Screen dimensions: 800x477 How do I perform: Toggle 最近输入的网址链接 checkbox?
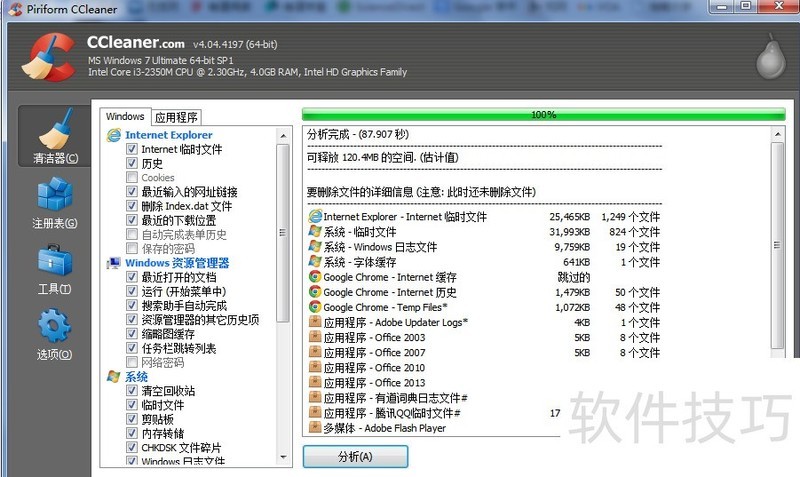(x=132, y=192)
